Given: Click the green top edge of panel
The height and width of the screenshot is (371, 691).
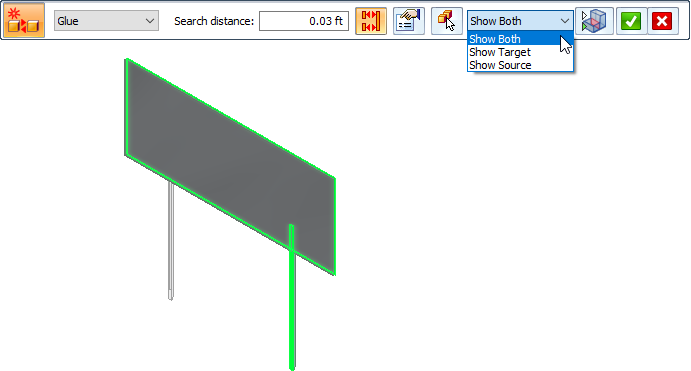Looking at the screenshot, I should pyautogui.click(x=231, y=118).
